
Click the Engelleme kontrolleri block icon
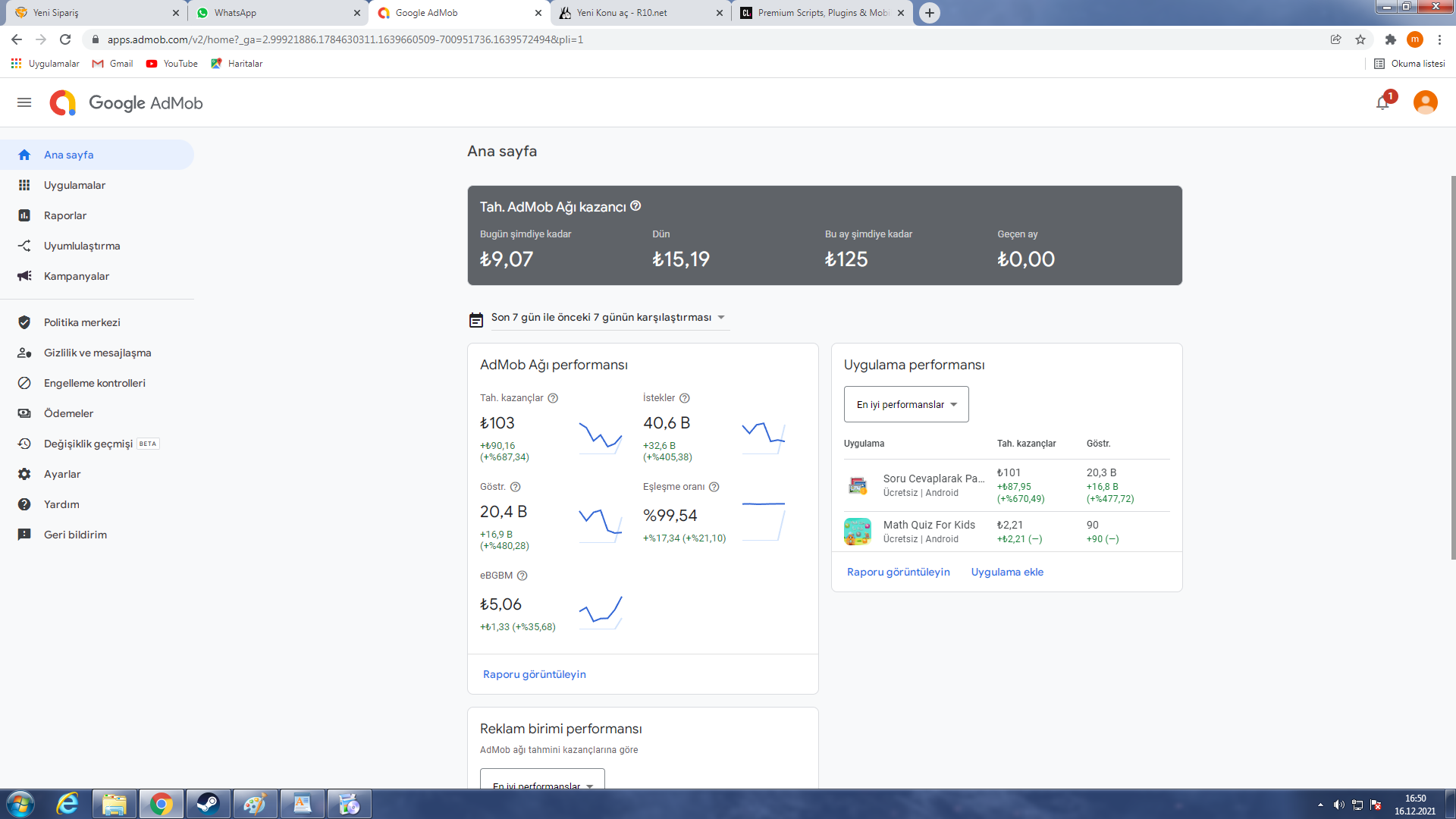(x=24, y=383)
